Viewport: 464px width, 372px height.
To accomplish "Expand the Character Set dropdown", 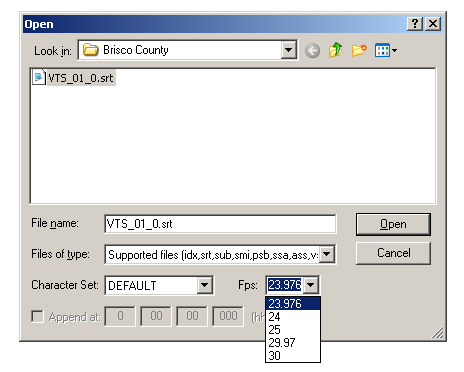I will click(x=204, y=285).
